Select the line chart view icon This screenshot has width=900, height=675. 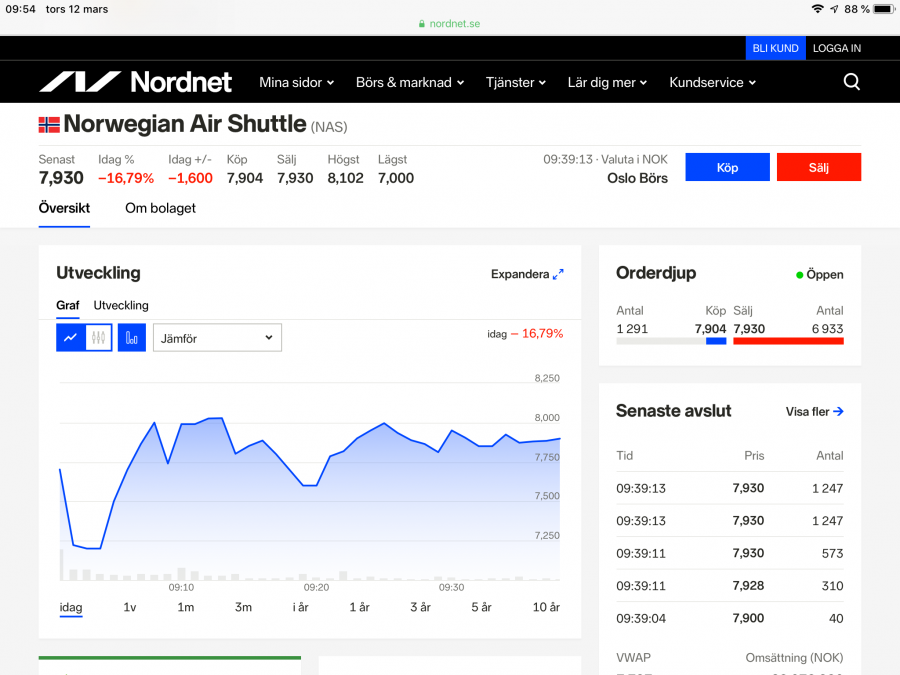pos(70,338)
